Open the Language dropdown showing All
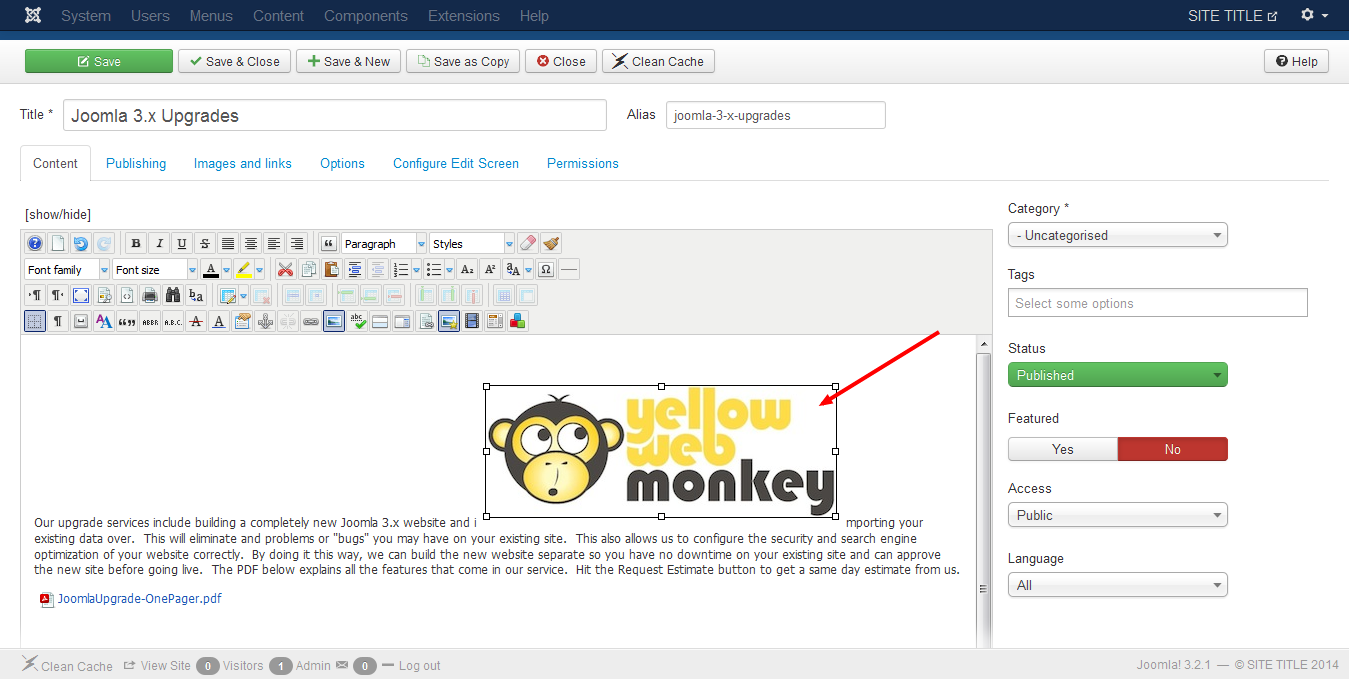Screen dimensions: 1349x679 (1118, 585)
